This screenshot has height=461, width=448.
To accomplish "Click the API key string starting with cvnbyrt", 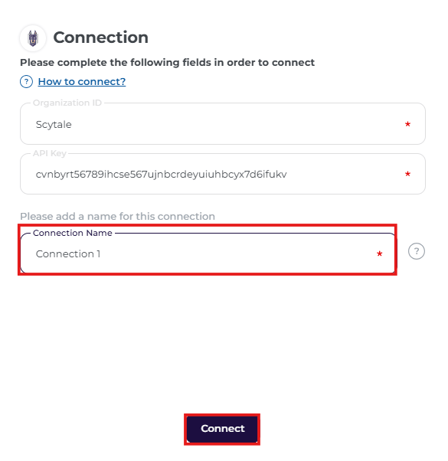I will (x=161, y=174).
